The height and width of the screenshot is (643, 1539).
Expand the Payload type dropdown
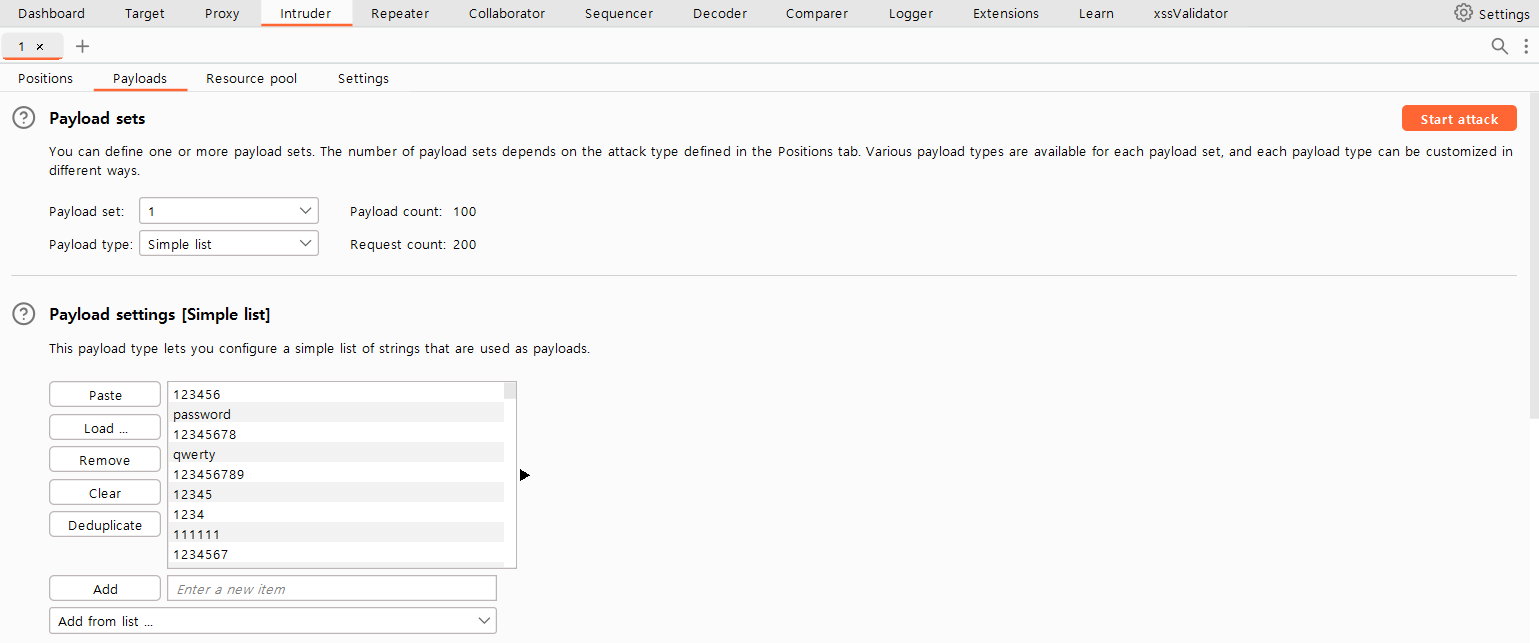coord(229,244)
